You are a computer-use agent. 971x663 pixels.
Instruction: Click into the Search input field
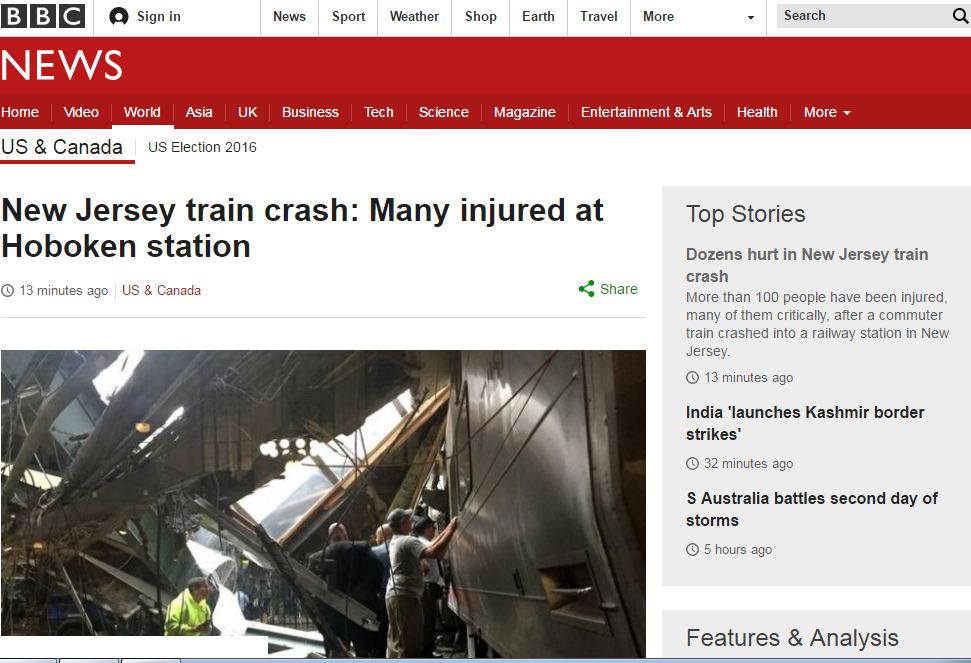864,16
